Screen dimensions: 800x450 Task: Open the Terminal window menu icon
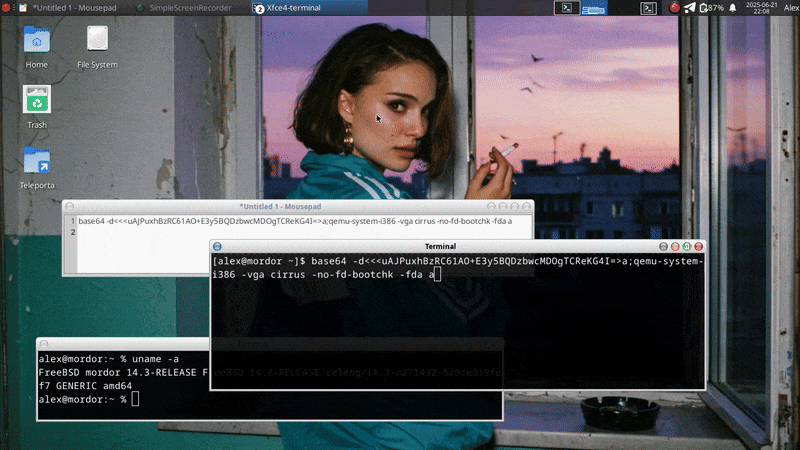217,246
